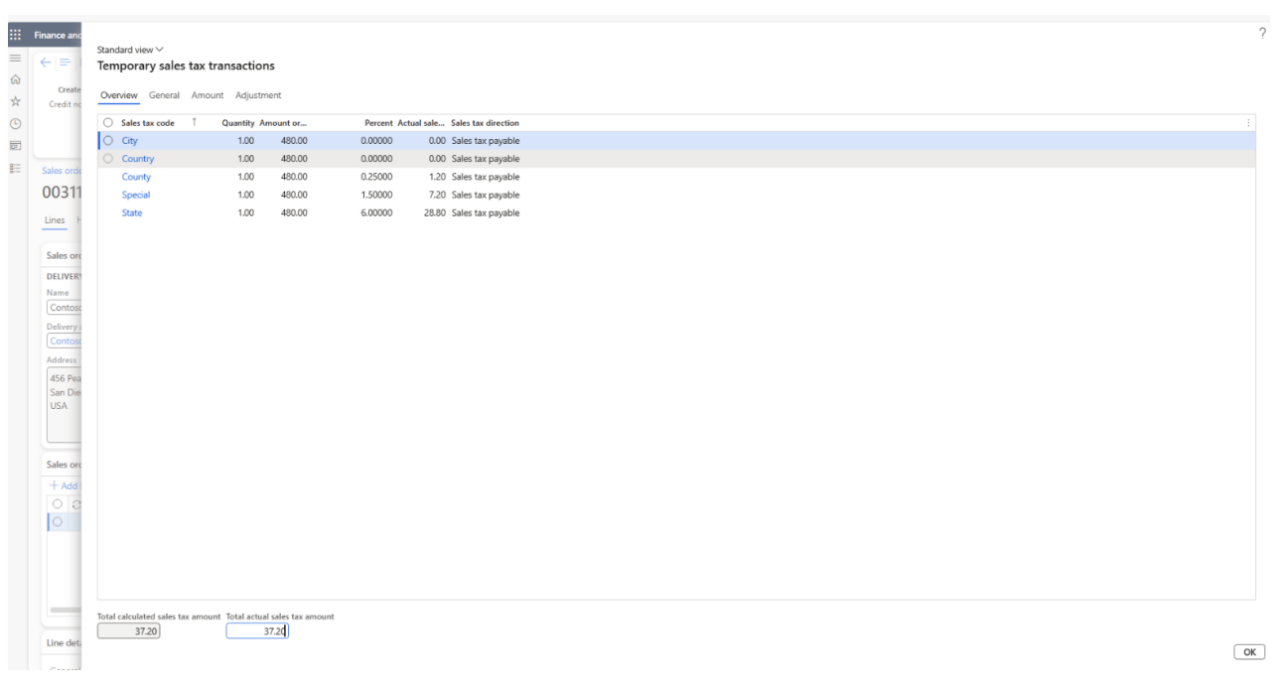Open the Adjustment tab

[x=259, y=95]
